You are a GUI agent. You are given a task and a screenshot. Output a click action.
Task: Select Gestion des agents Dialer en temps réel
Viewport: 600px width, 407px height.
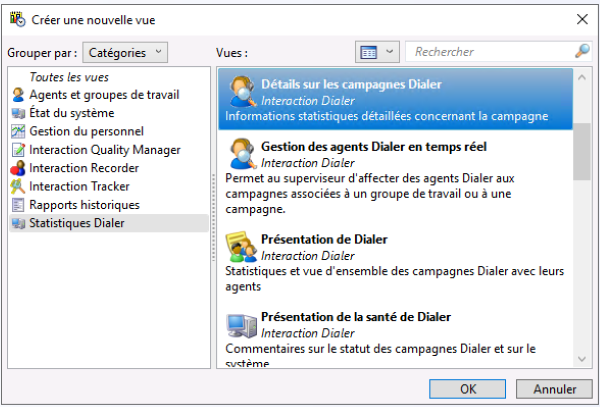point(374,147)
